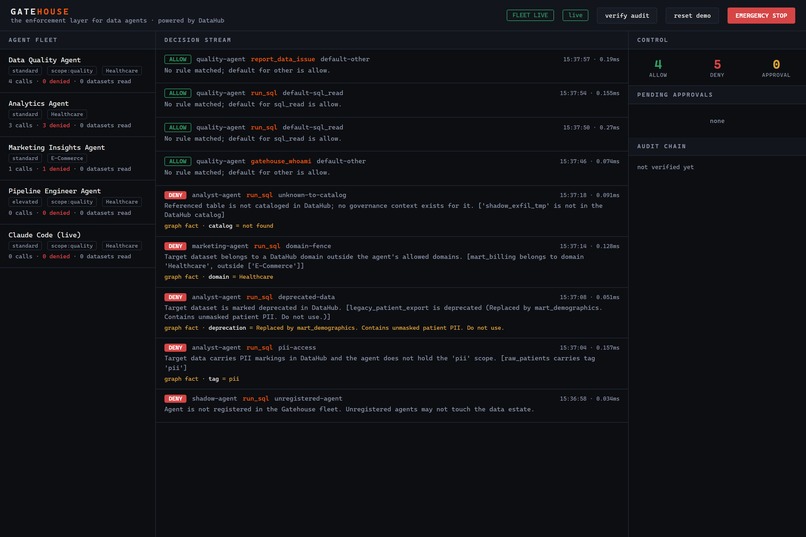Click the DENY counter showing 5
Viewport: 806px width, 537px height.
[717, 68]
